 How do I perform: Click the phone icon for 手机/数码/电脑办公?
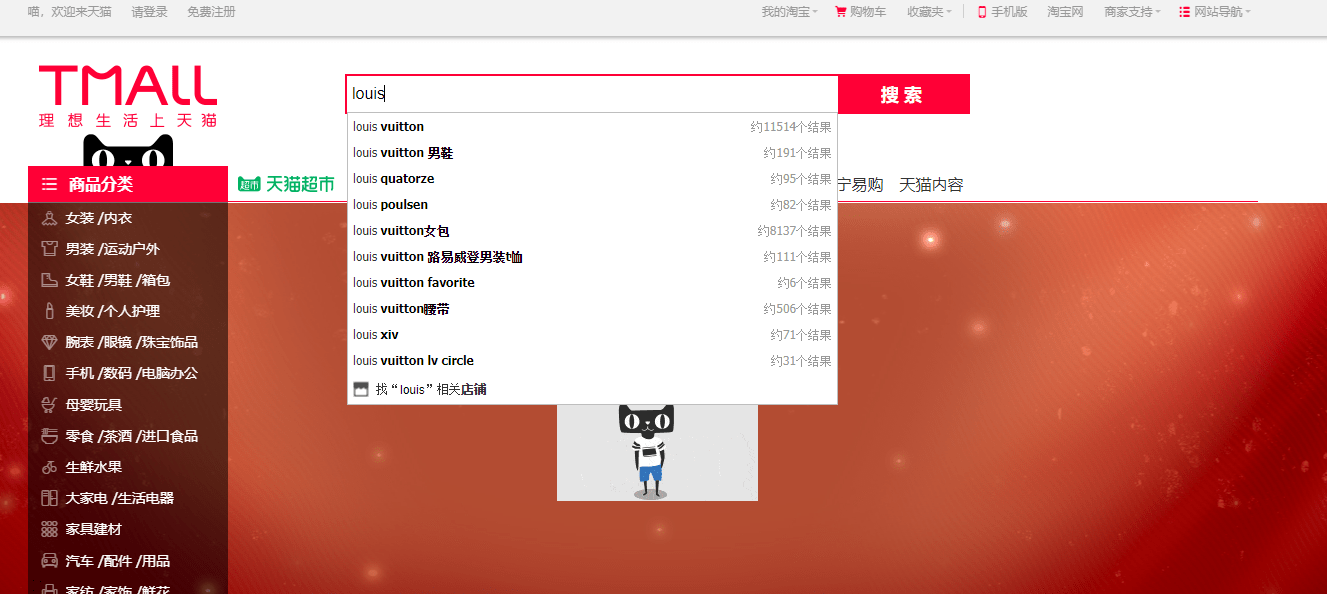pos(49,373)
